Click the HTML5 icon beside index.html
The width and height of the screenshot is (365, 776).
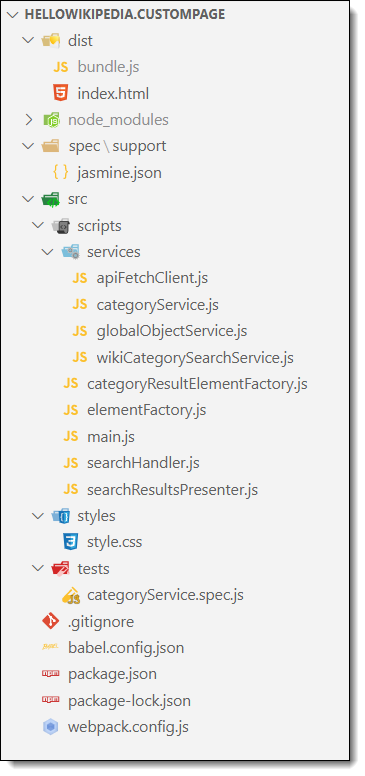coord(60,93)
